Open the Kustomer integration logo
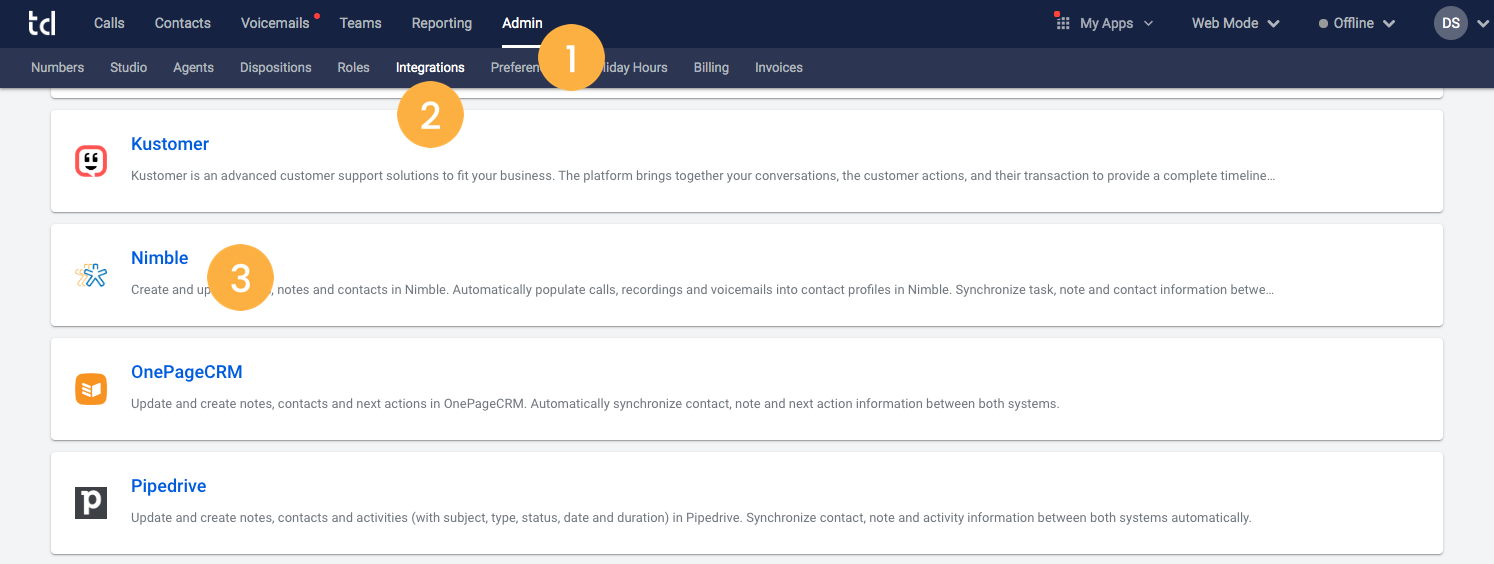 tap(91, 161)
